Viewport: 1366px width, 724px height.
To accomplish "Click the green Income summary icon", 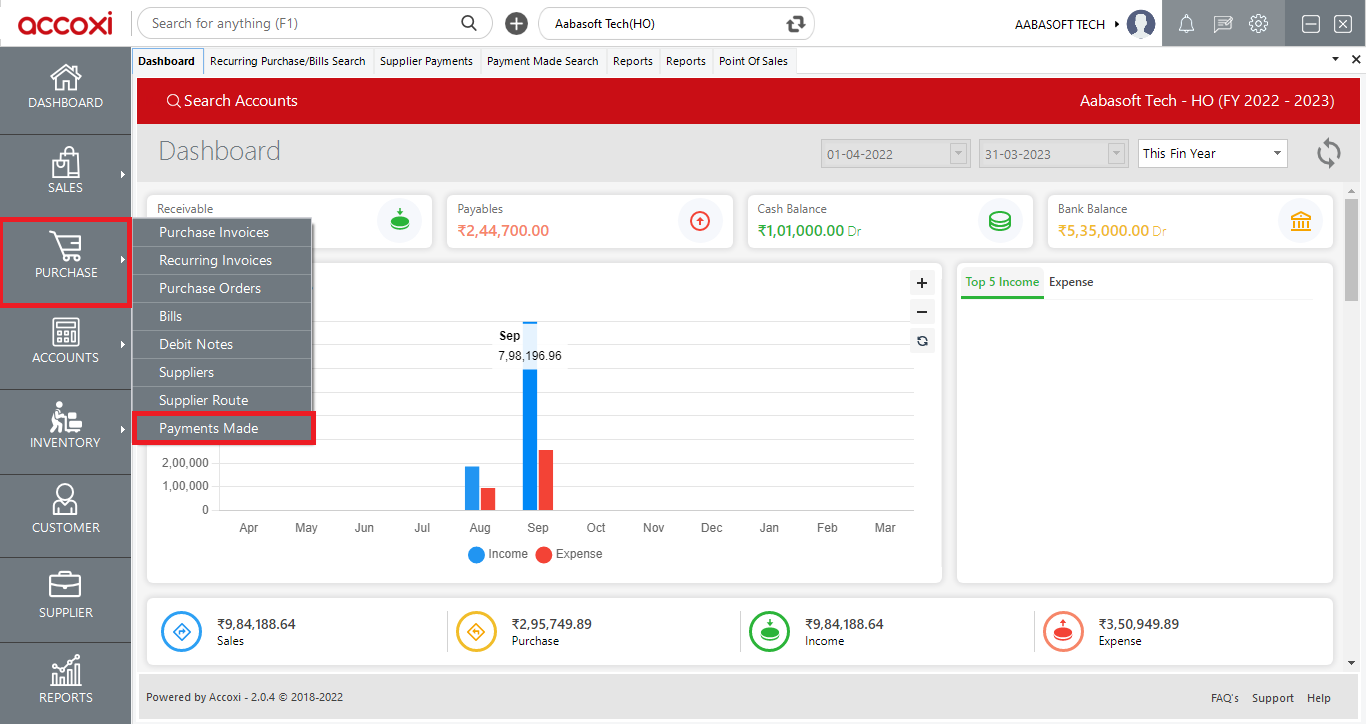I will pyautogui.click(x=770, y=631).
